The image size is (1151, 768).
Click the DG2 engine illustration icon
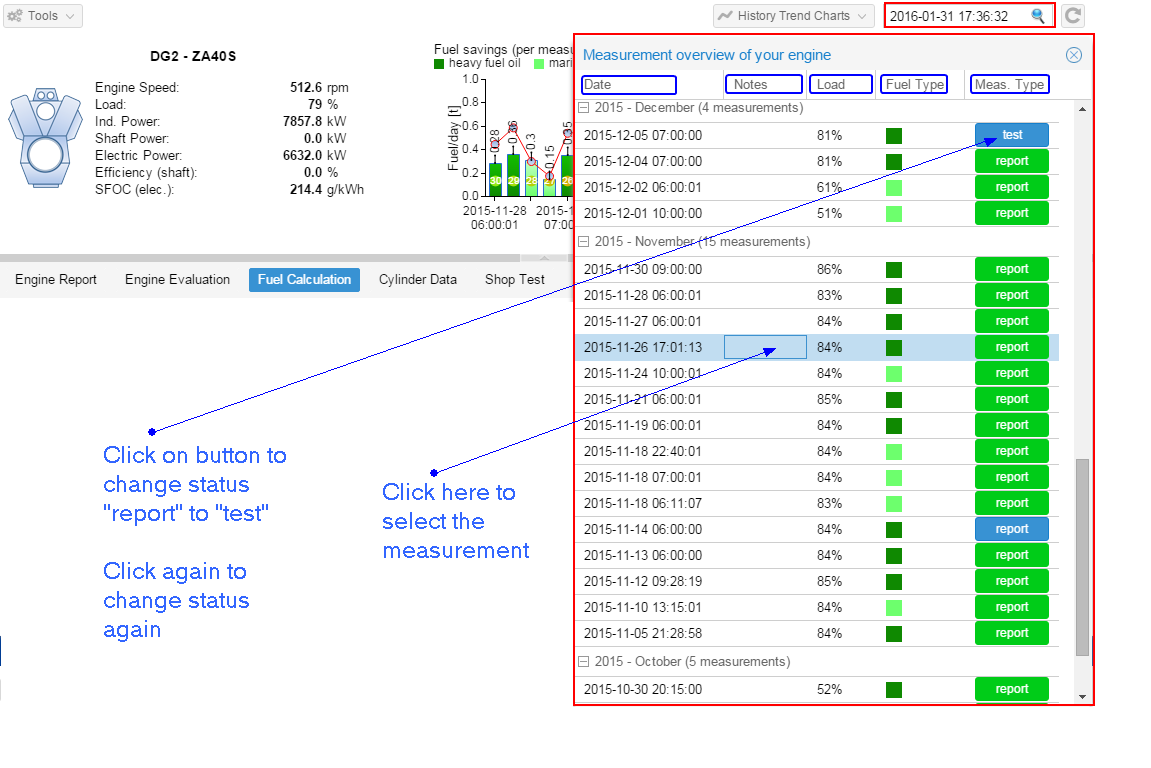point(44,135)
